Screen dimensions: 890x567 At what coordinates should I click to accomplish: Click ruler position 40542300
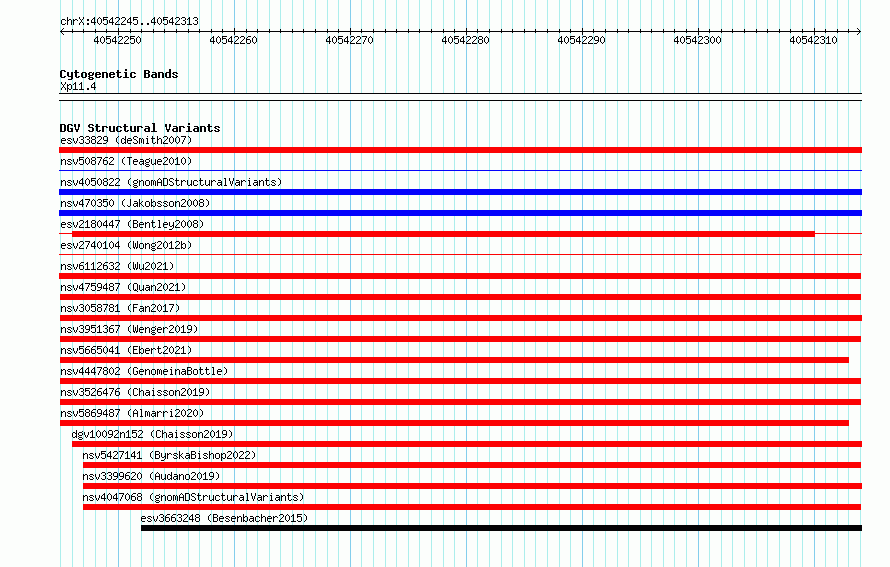pyautogui.click(x=697, y=40)
